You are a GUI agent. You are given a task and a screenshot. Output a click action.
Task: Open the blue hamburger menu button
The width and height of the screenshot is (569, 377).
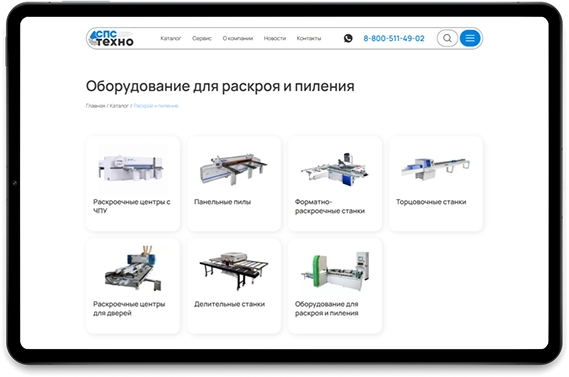point(470,38)
